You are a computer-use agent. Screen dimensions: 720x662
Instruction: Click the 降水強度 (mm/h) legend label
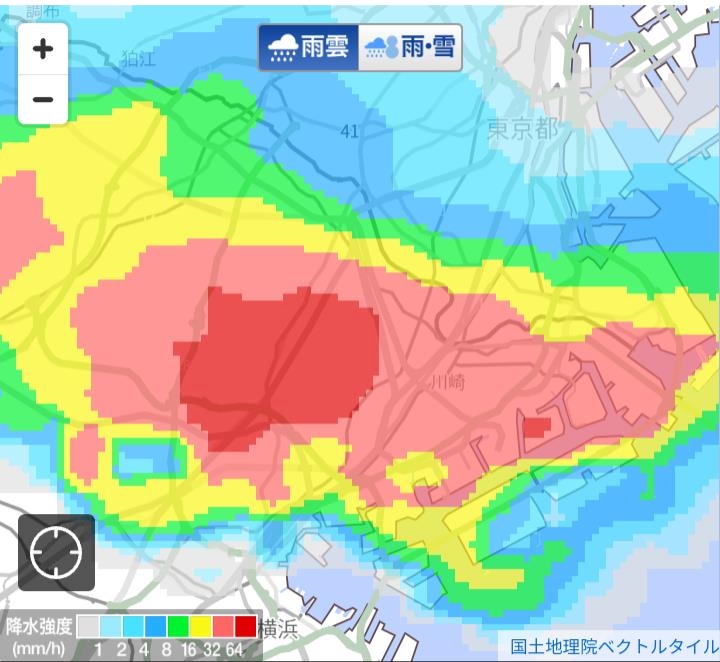point(38,636)
